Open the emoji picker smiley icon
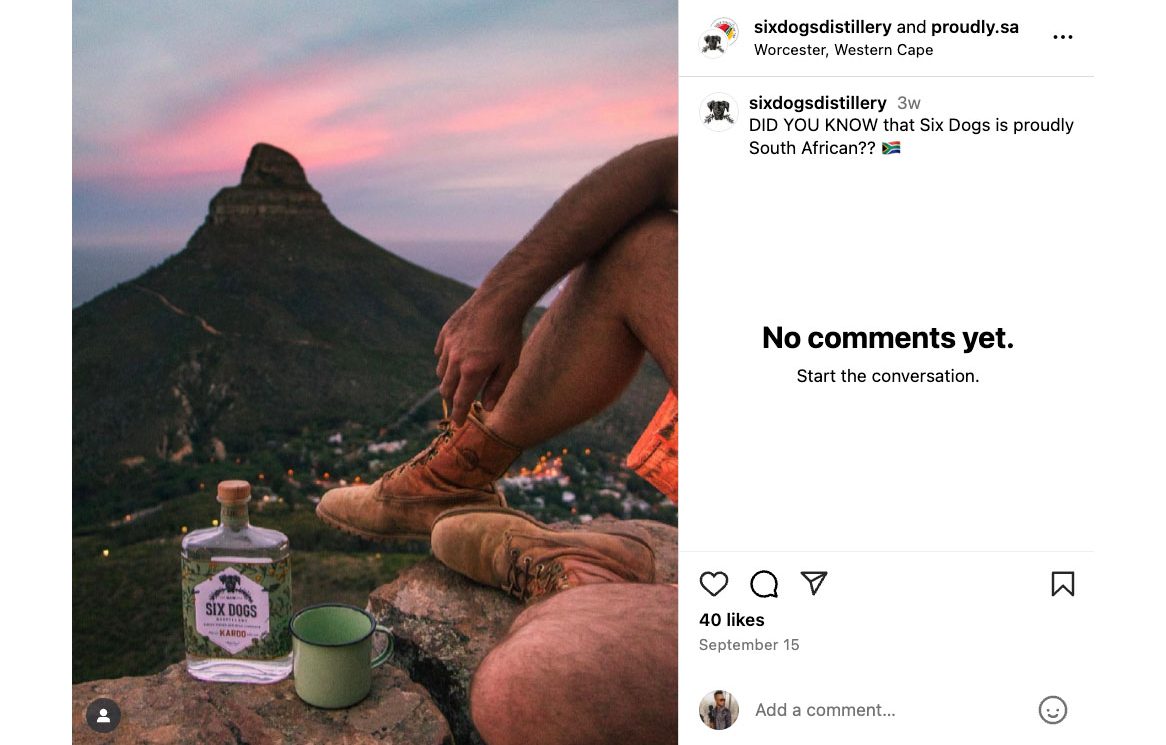Image resolution: width=1166 pixels, height=745 pixels. pyautogui.click(x=1052, y=710)
